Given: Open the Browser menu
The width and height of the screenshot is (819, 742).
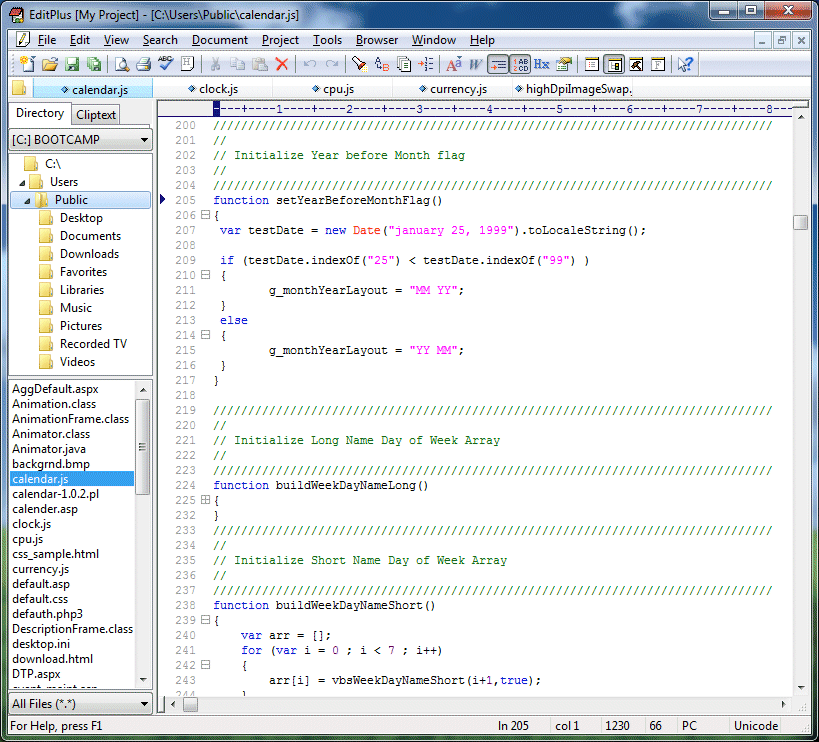Looking at the screenshot, I should pos(377,40).
